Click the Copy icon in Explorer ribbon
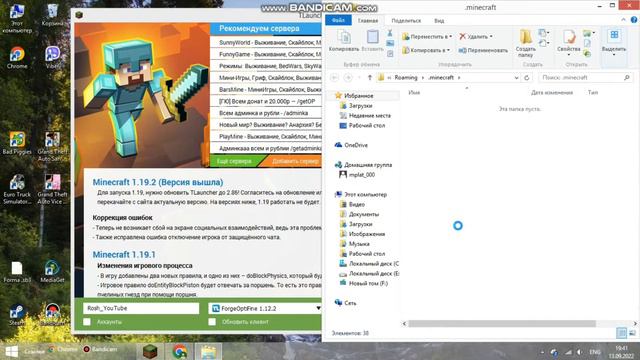Viewport: 640px width, 360px height. click(344, 38)
